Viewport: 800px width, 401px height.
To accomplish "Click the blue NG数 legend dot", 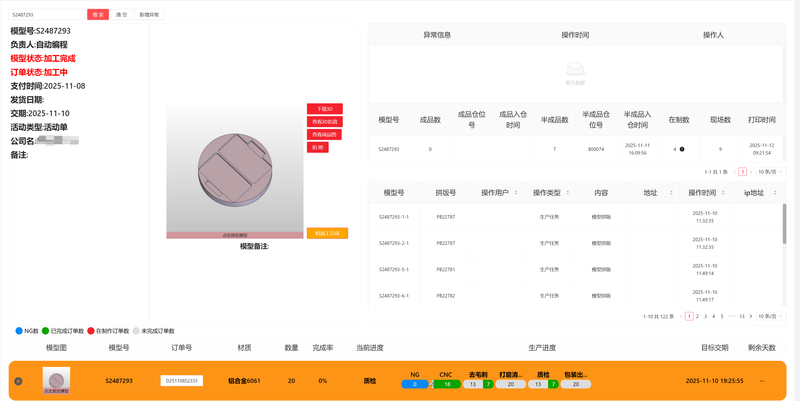I will [19, 331].
